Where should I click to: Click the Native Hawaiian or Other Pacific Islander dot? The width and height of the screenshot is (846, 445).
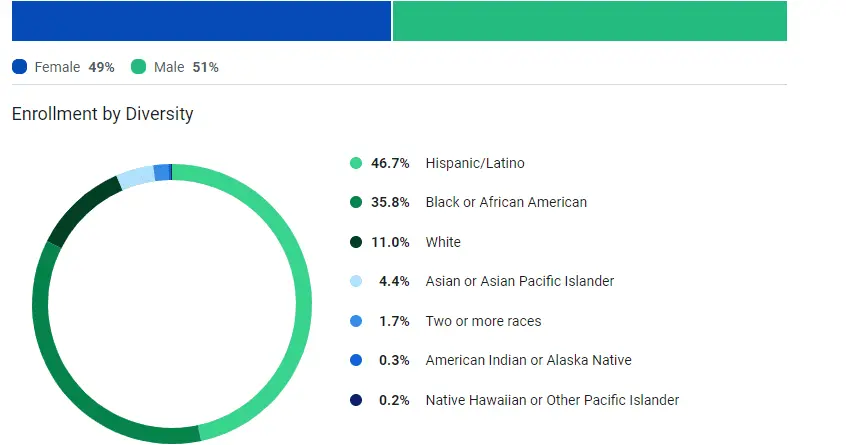[356, 400]
